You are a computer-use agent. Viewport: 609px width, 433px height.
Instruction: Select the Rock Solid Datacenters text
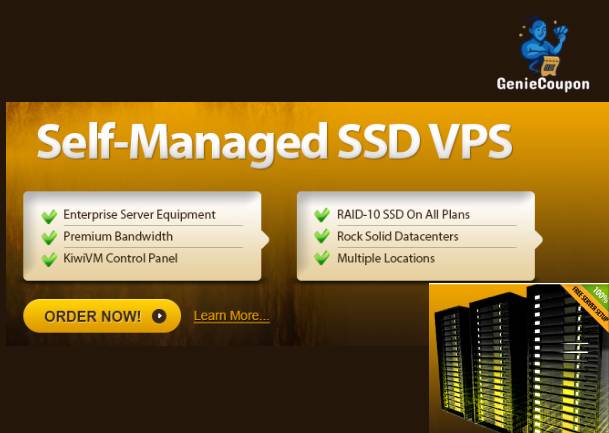click(x=398, y=236)
